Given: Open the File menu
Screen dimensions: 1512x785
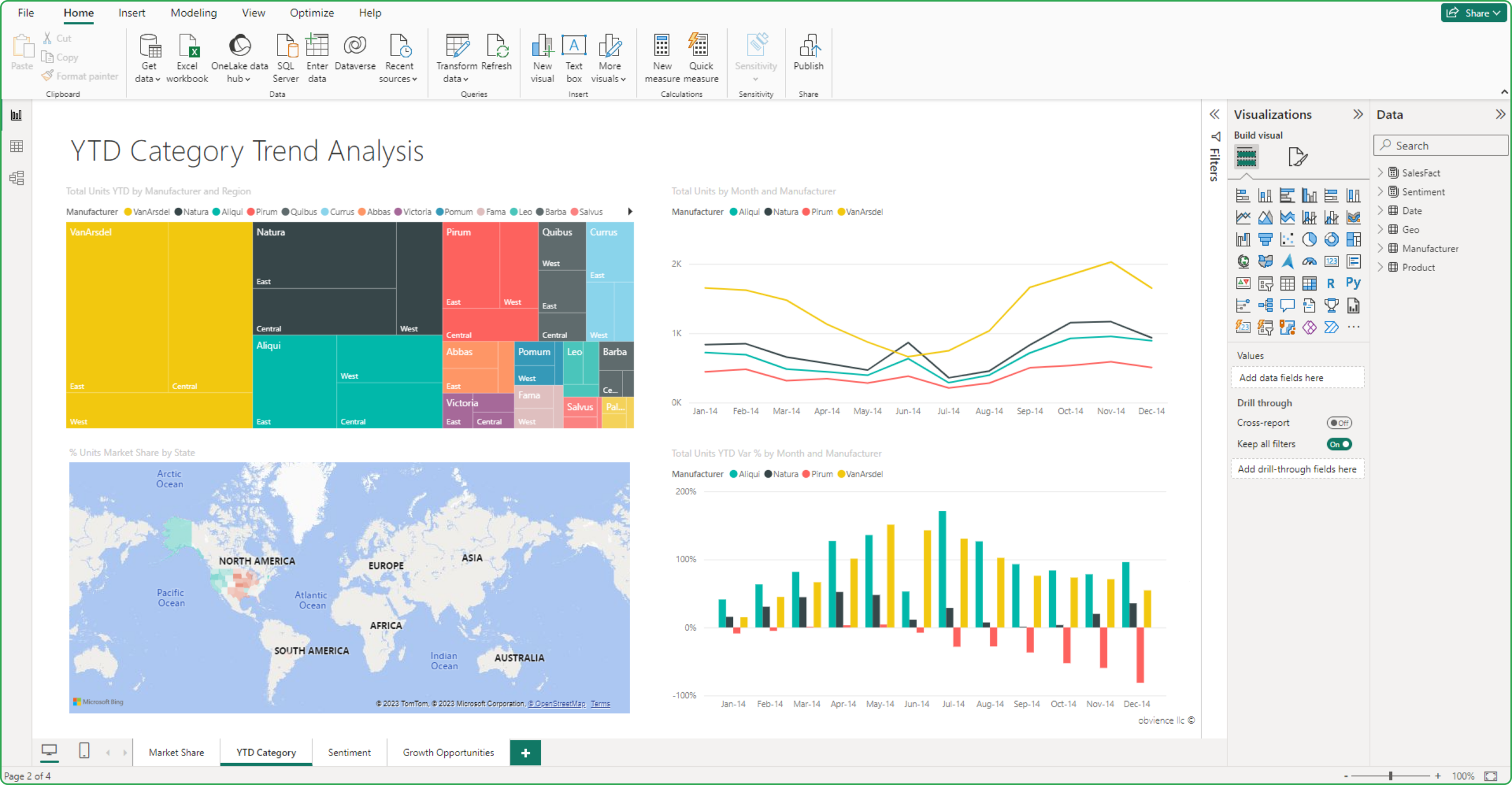Looking at the screenshot, I should pos(25,12).
